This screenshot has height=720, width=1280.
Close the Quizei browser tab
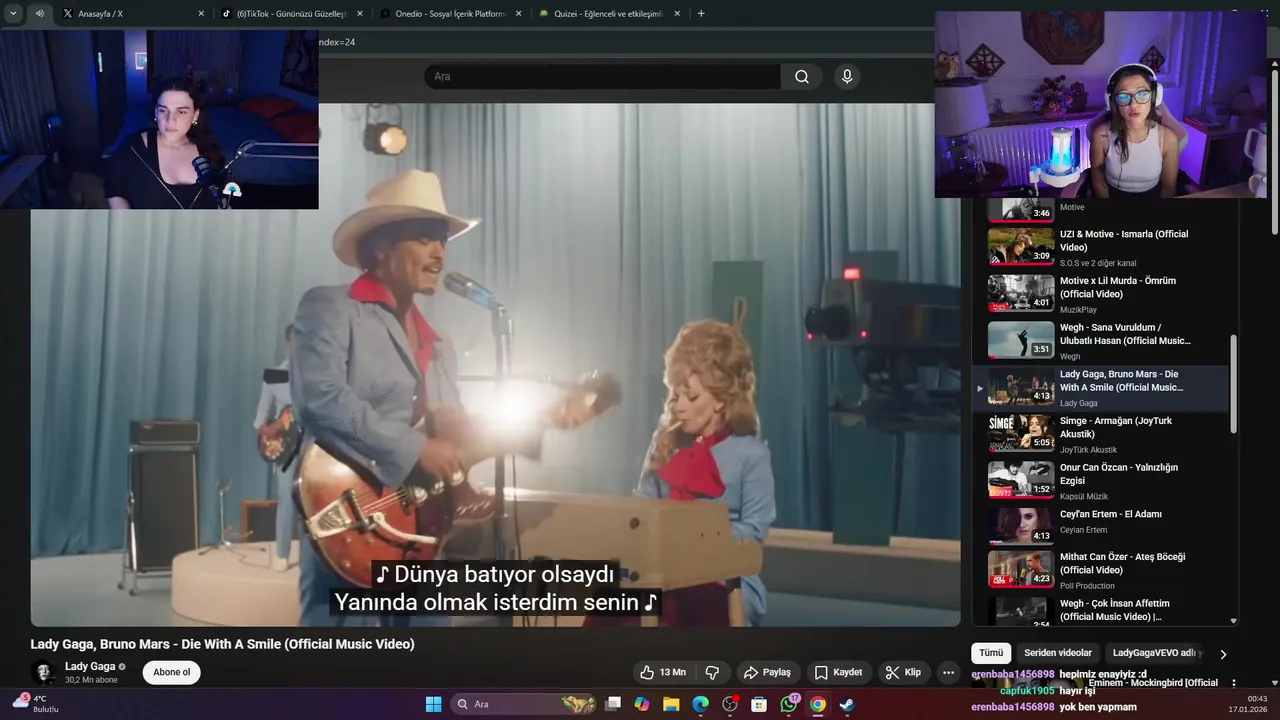point(677,14)
